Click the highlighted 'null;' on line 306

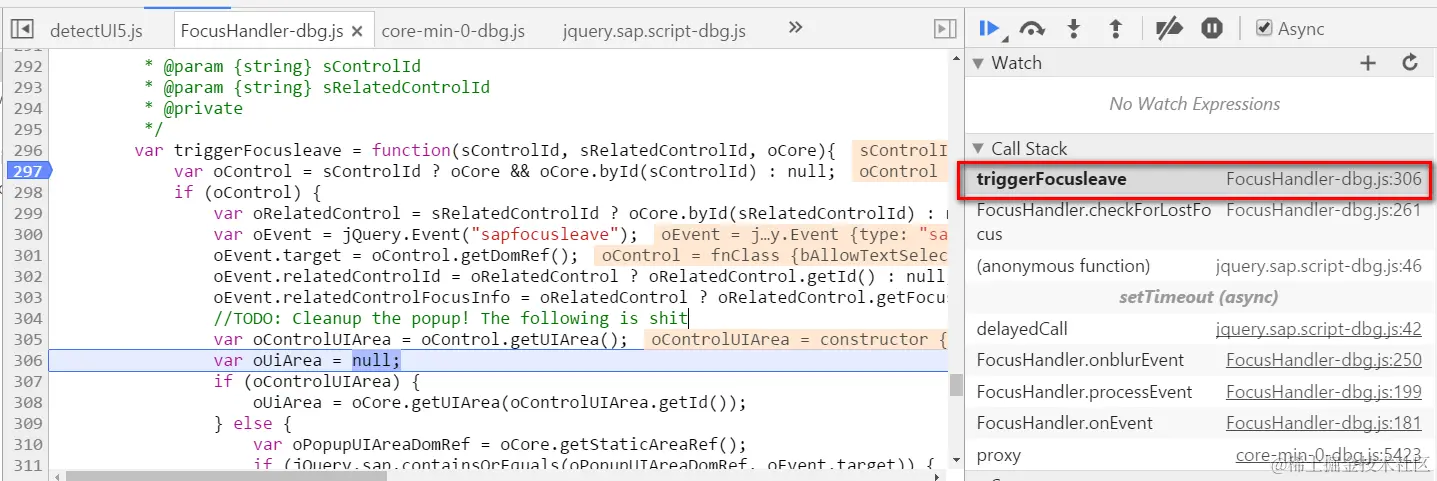point(376,360)
